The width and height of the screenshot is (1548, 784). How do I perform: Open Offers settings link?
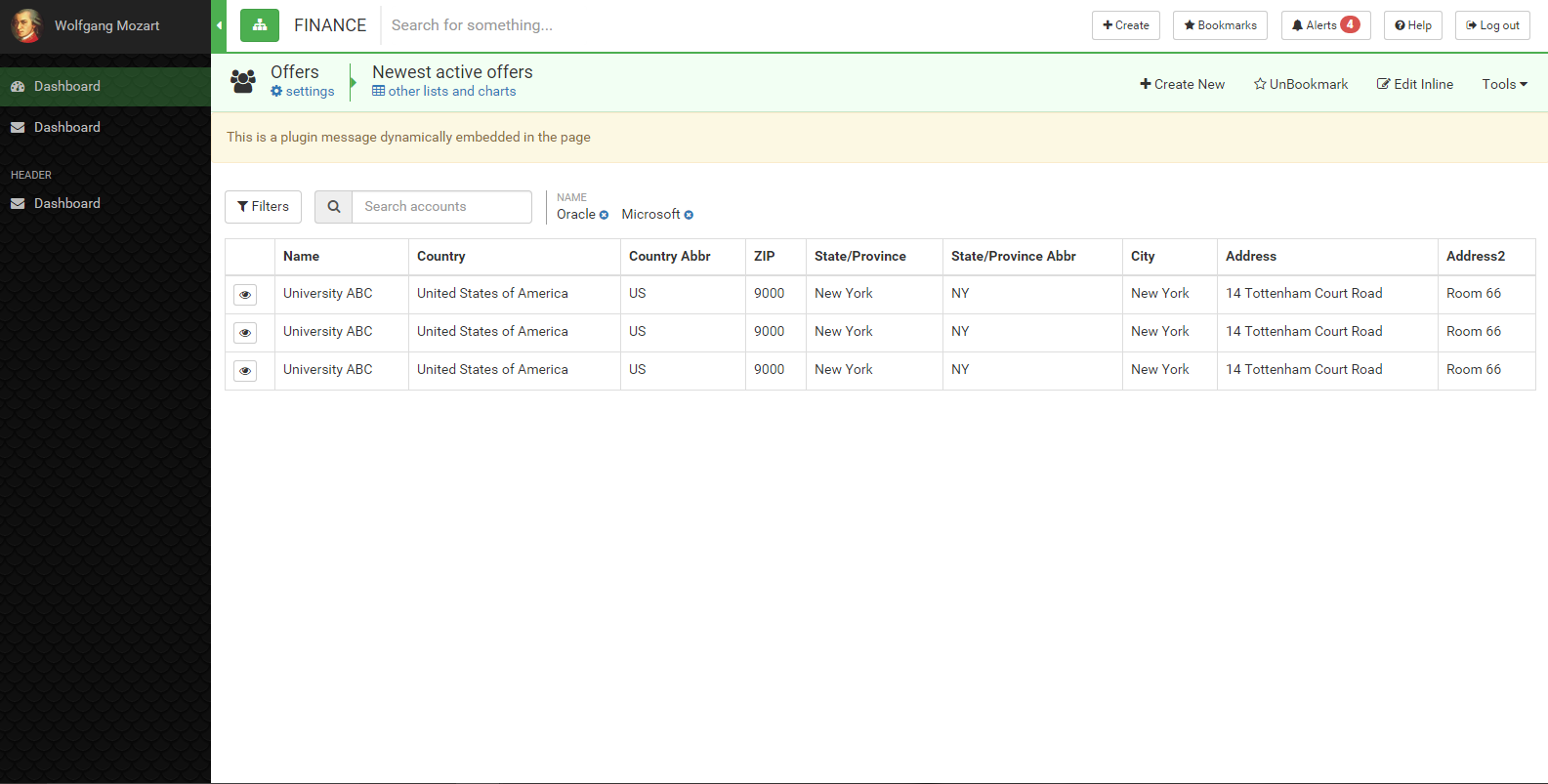(303, 91)
